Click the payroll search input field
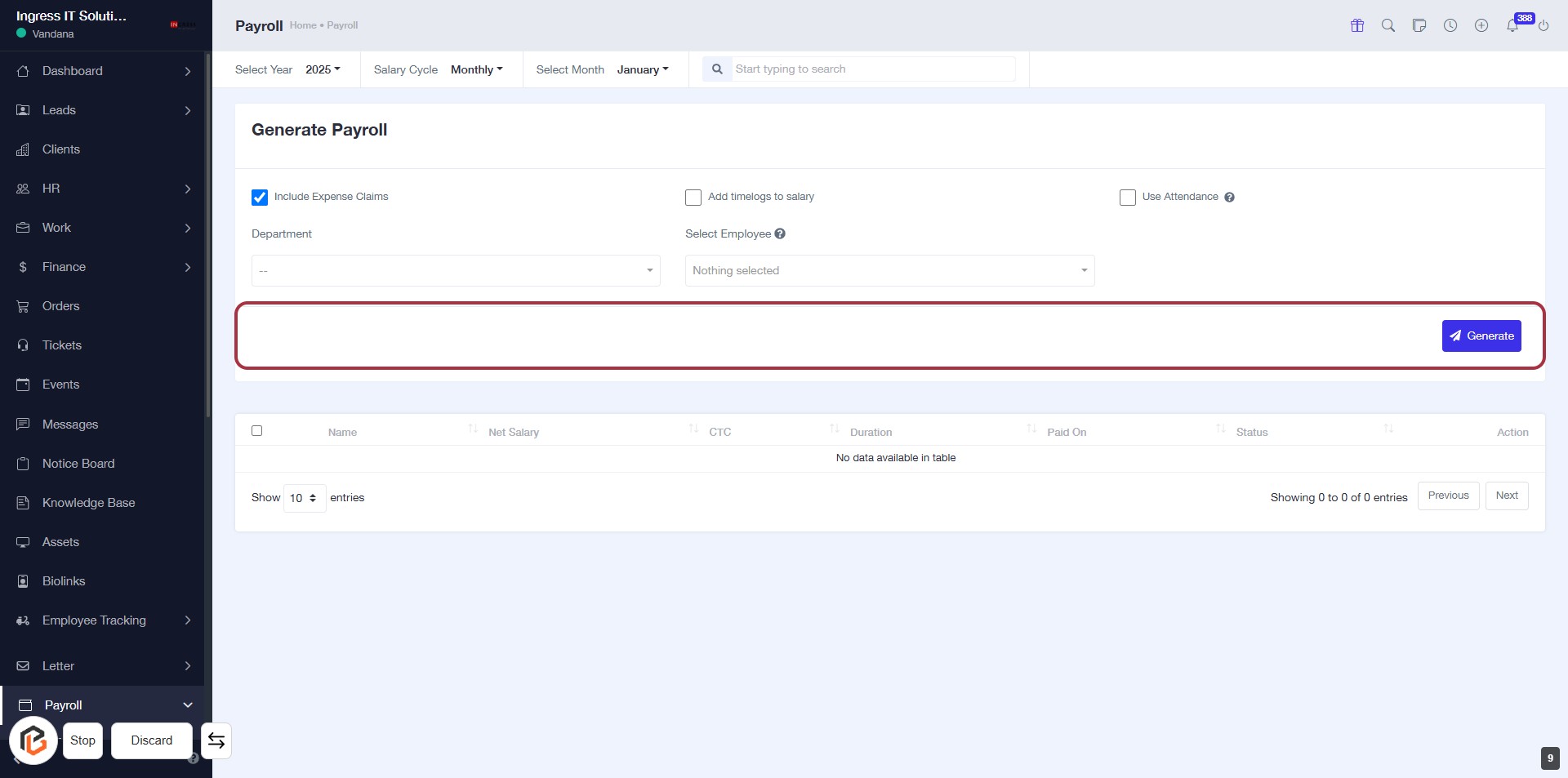1568x778 pixels. point(872,69)
